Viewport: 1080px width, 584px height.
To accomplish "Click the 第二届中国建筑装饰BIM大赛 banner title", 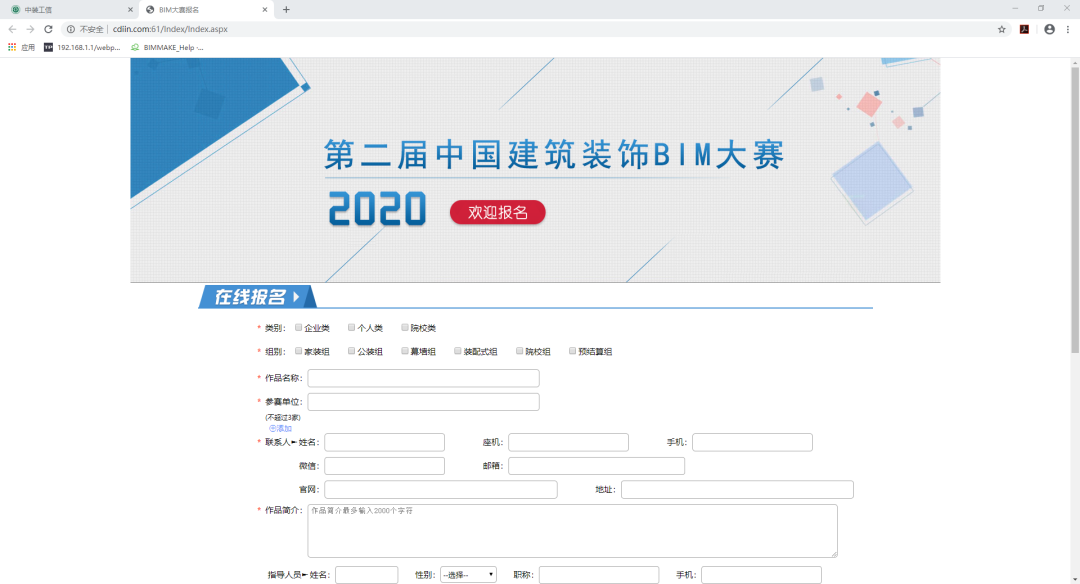I will pos(554,154).
